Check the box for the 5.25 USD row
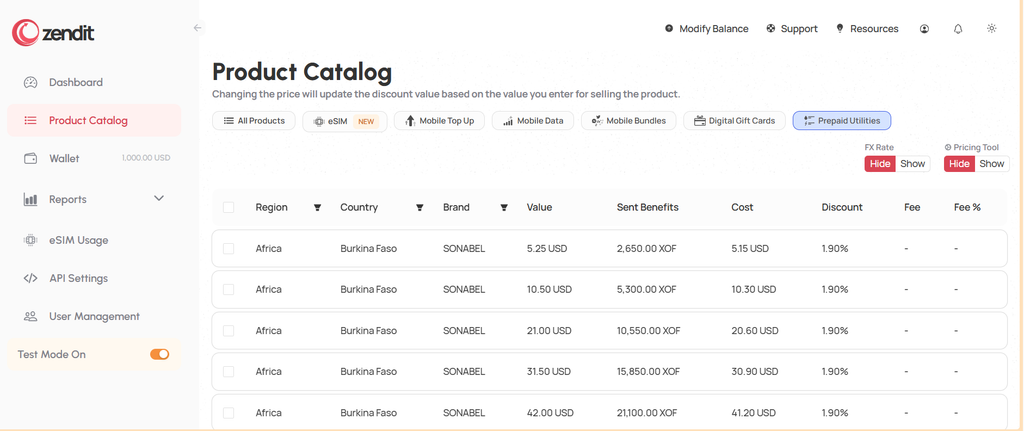 coord(228,248)
